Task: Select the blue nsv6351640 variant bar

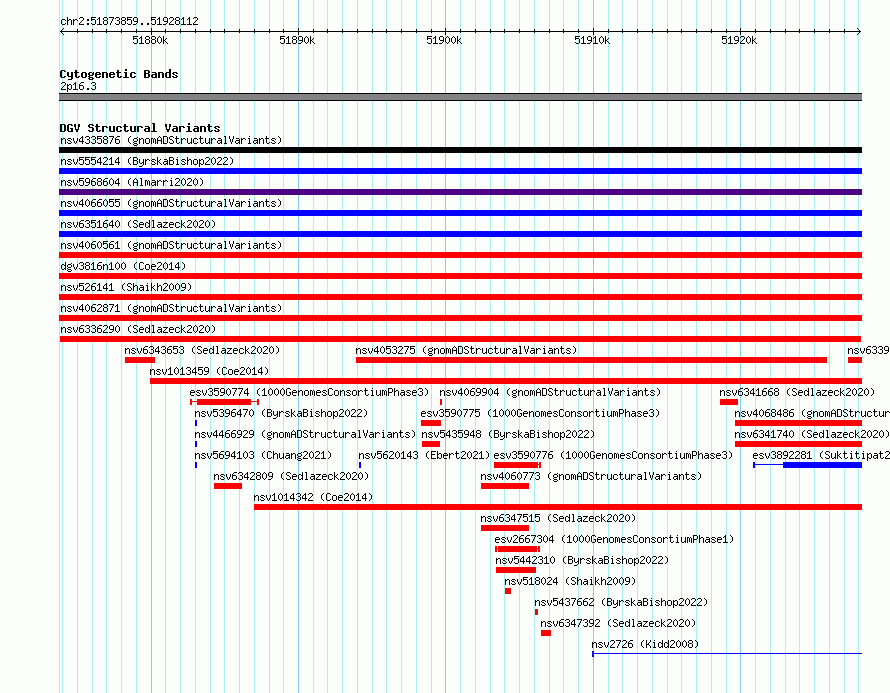Action: click(460, 234)
